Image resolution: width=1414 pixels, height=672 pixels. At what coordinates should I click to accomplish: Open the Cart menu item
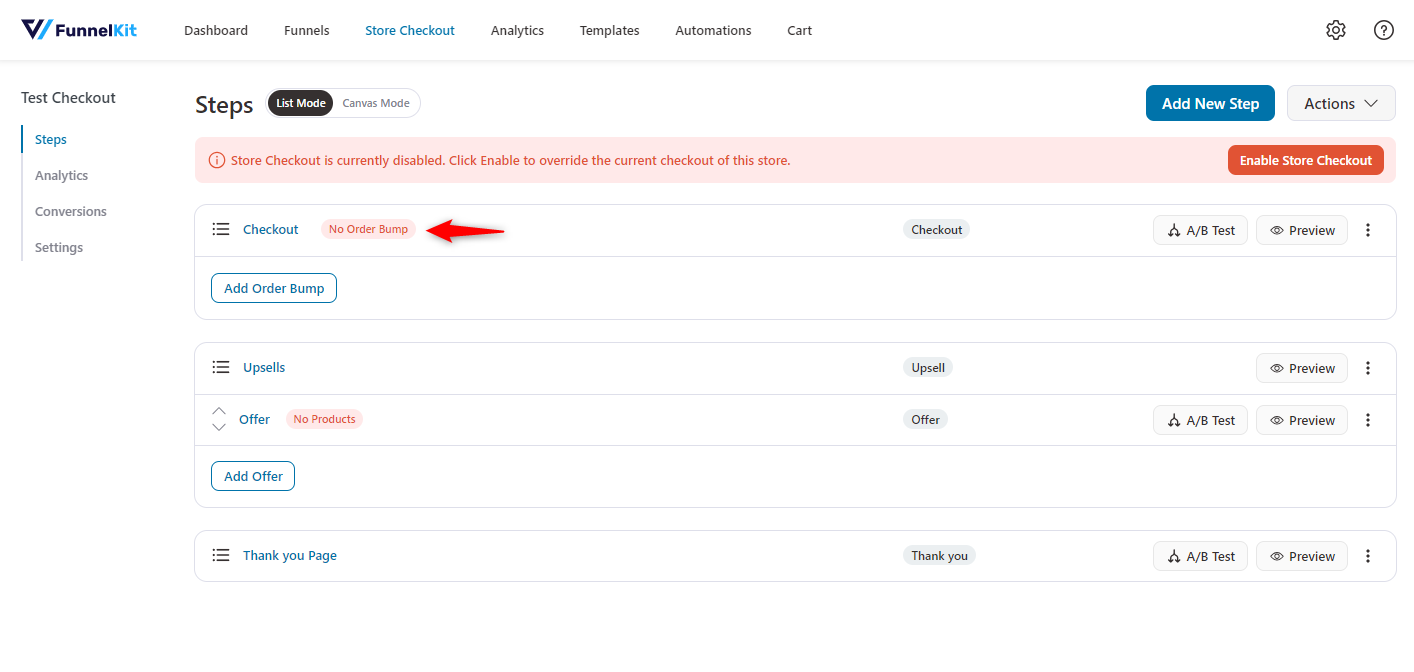click(x=799, y=30)
